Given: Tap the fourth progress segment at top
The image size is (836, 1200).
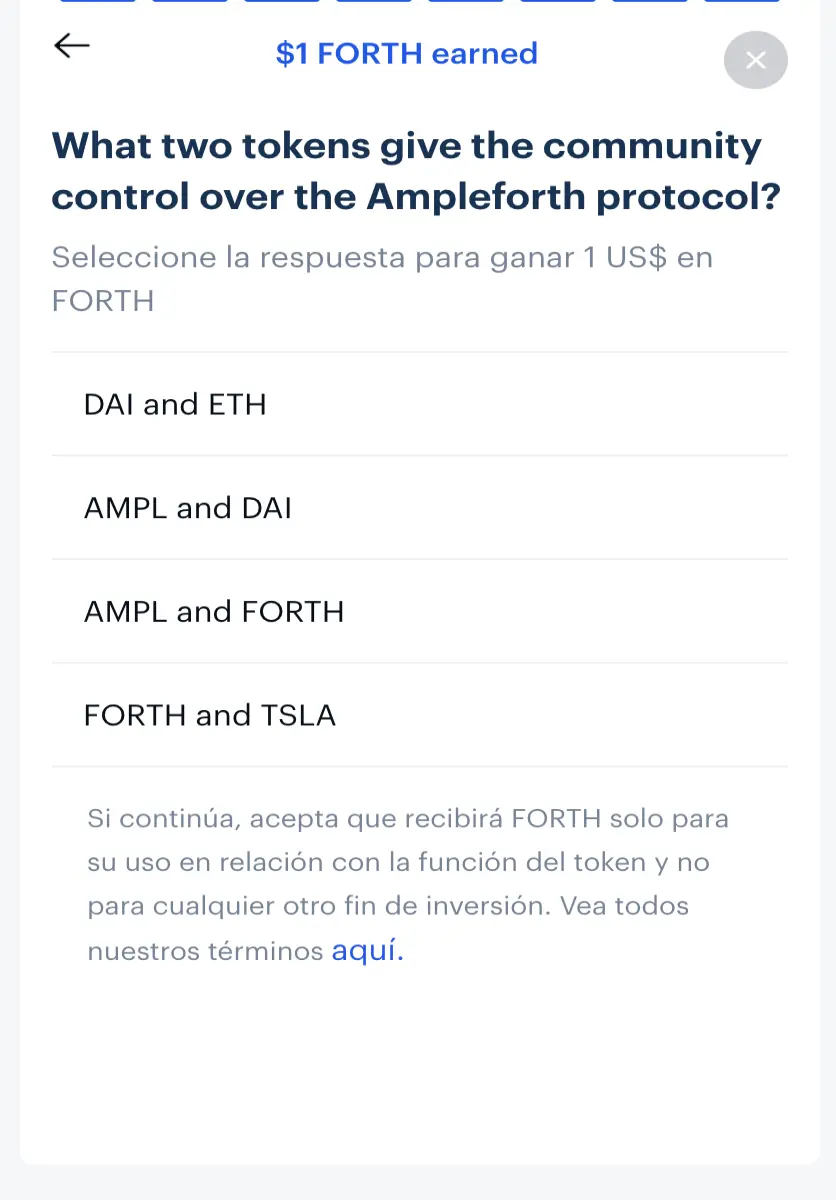Looking at the screenshot, I should tap(374, 1).
